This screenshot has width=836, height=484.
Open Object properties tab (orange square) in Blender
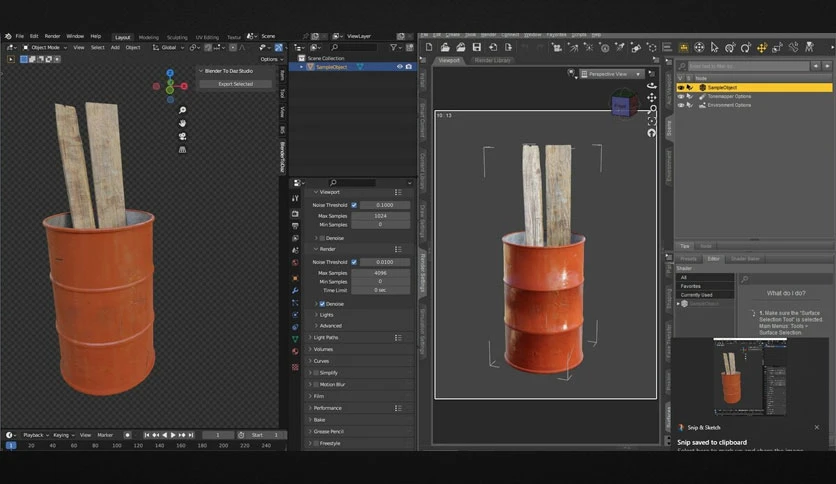(295, 278)
